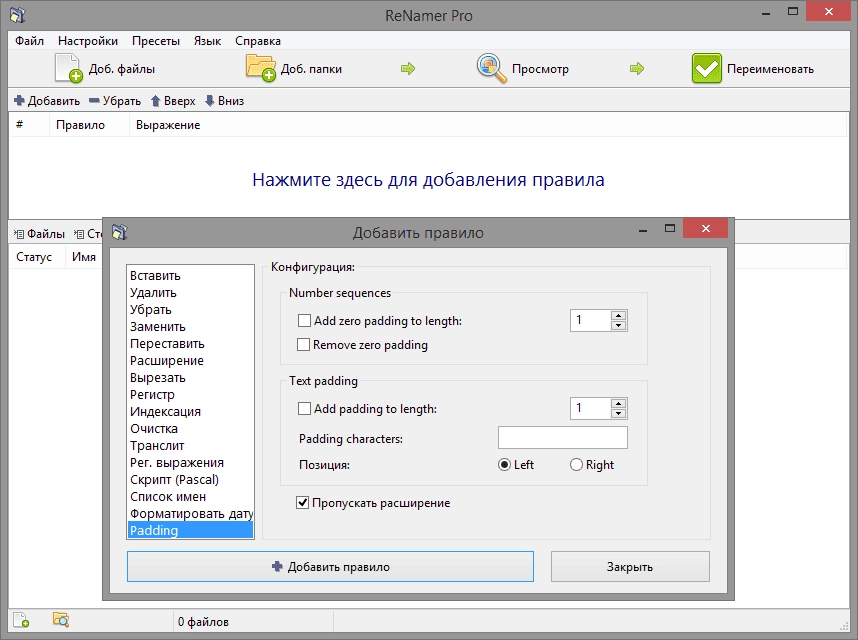858x640 pixels.
Task: Click the Закрыть button
Action: click(x=630, y=567)
